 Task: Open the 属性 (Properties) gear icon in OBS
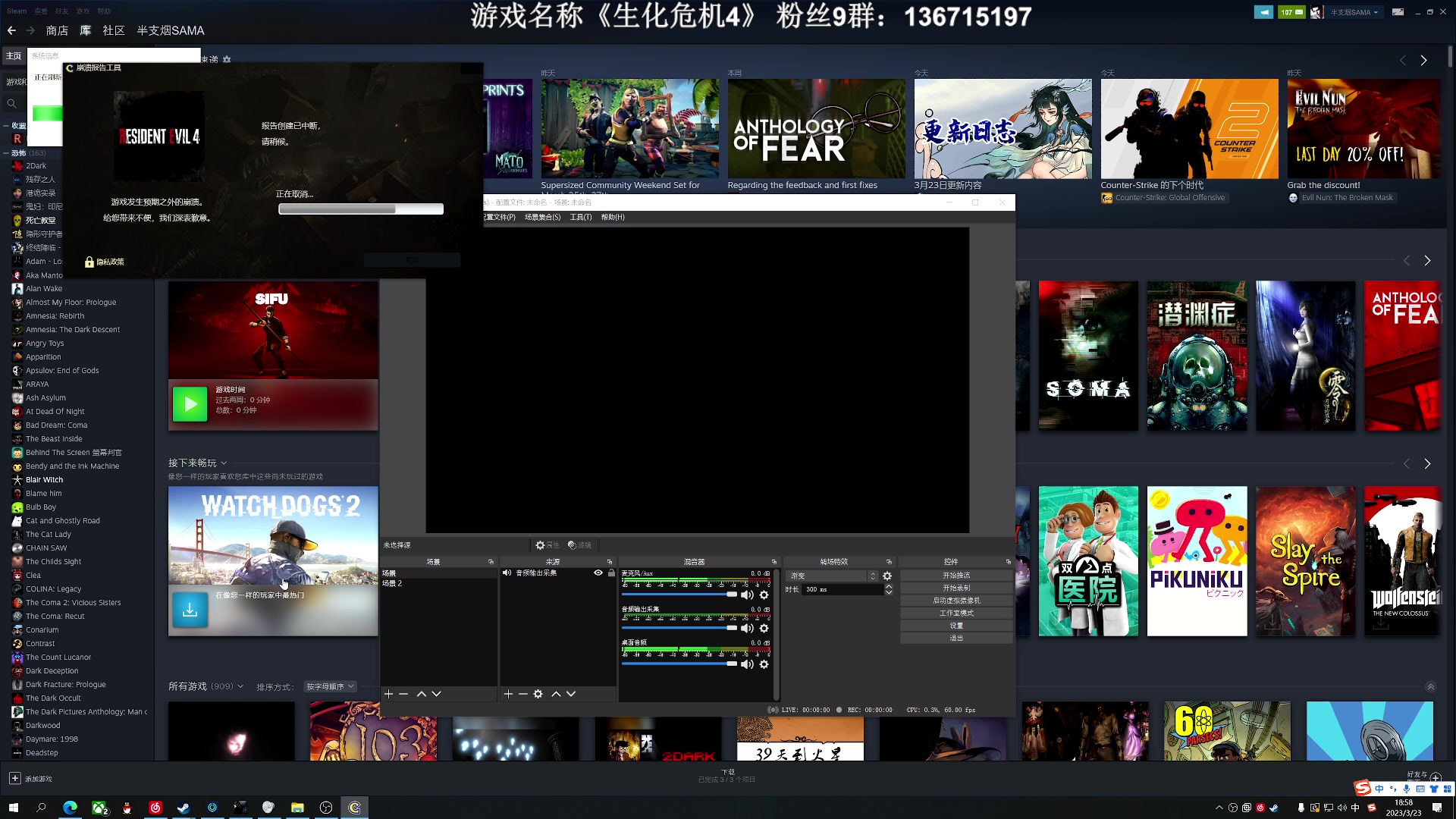pos(540,544)
